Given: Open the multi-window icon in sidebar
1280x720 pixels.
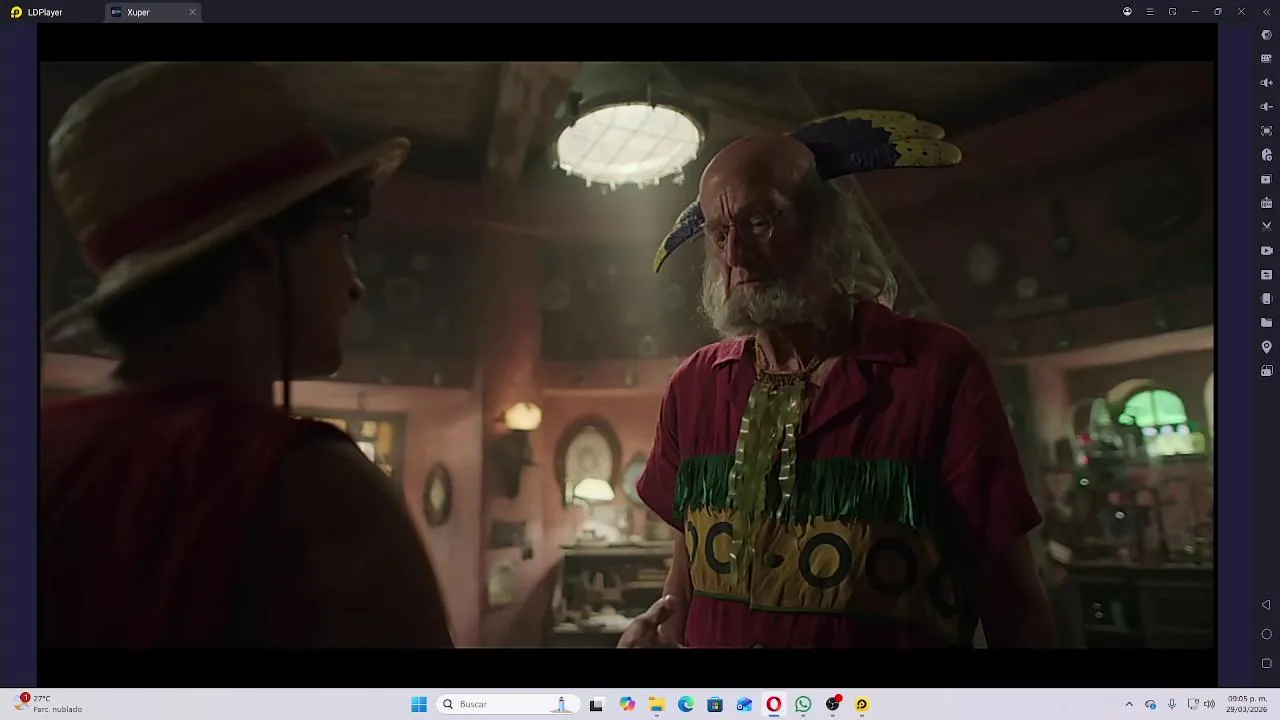Looking at the screenshot, I should point(1266,371).
